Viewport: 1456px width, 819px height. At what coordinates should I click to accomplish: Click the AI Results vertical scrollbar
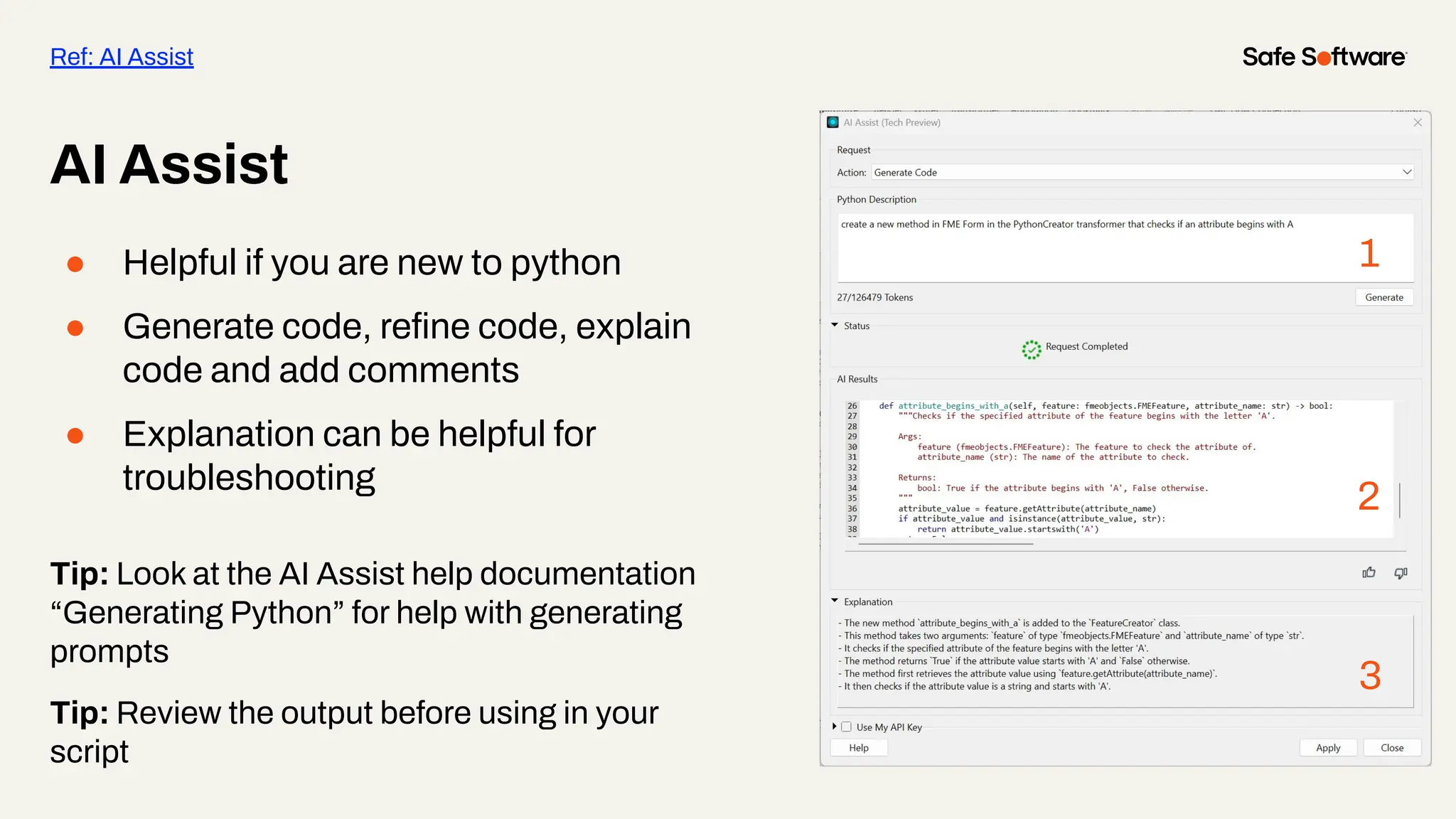(x=1400, y=500)
